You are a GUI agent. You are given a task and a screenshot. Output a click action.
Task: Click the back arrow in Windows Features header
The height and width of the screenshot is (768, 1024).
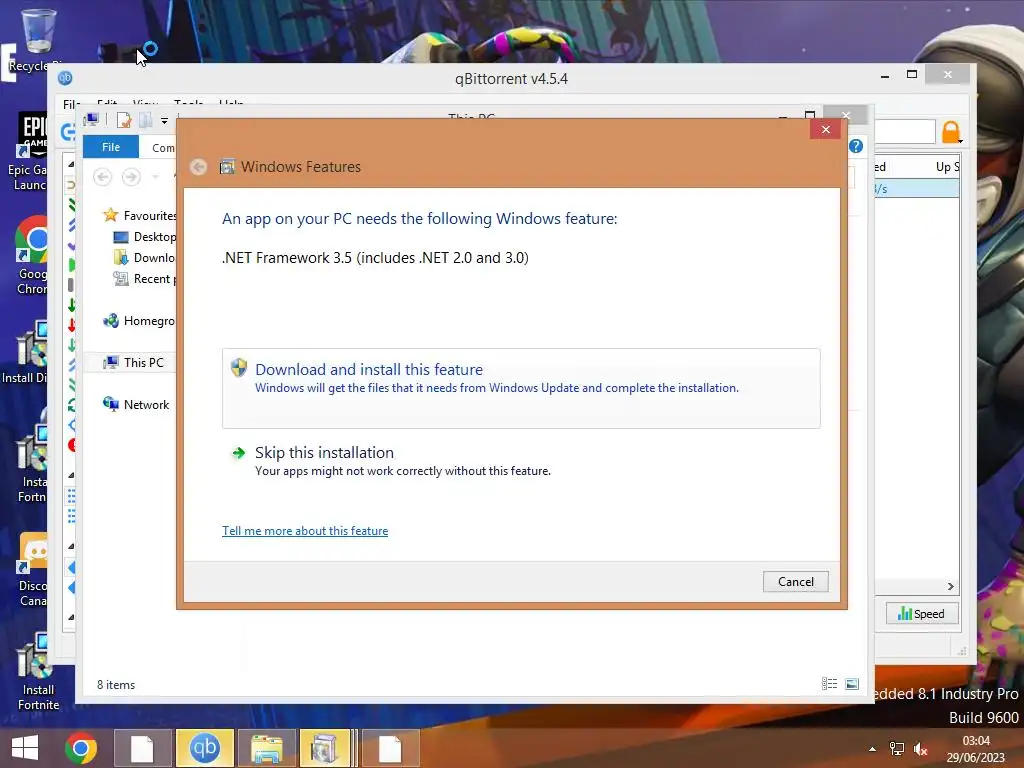click(199, 167)
